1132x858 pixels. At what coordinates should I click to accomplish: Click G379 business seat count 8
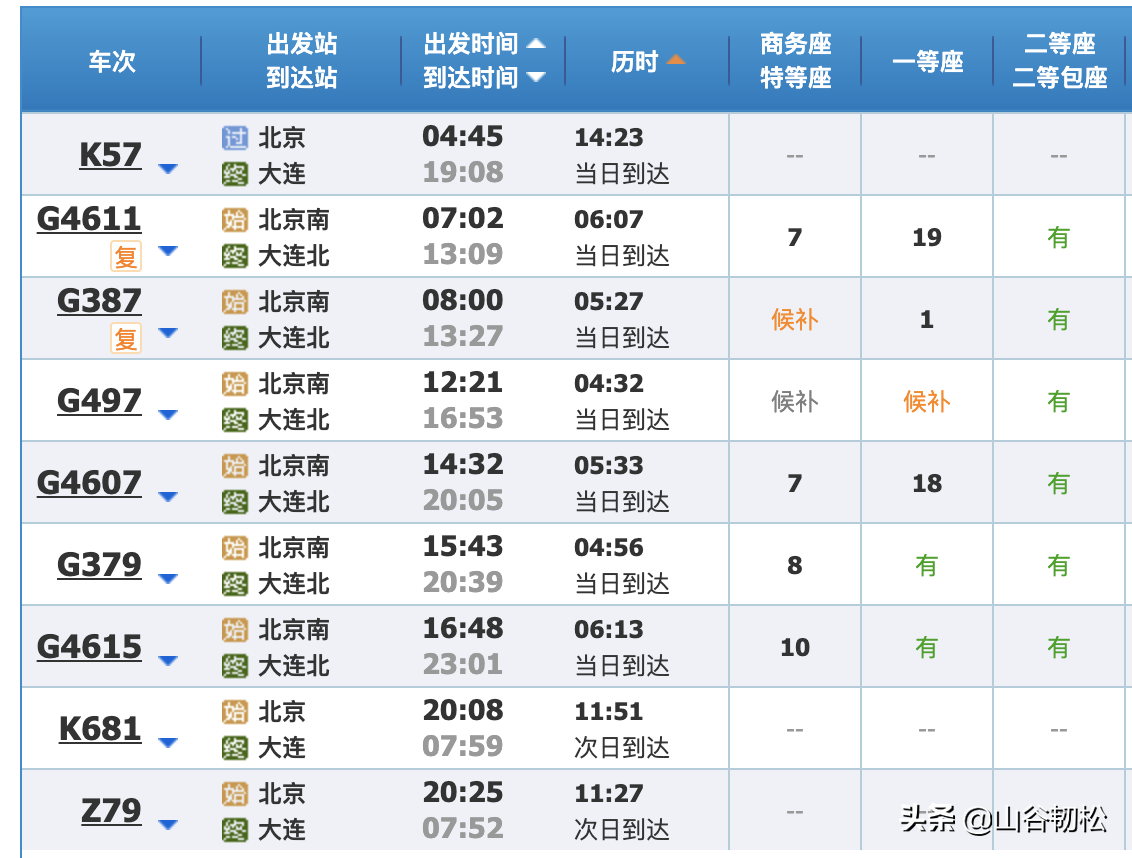point(795,565)
